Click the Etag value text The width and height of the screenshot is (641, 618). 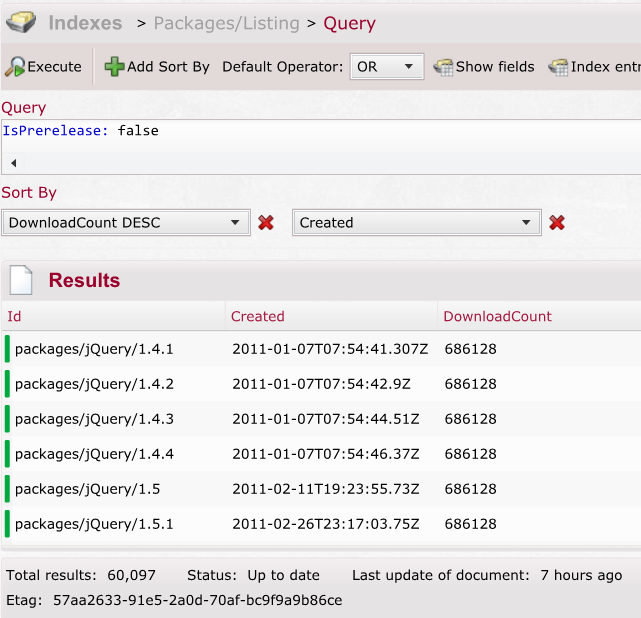tap(197, 600)
